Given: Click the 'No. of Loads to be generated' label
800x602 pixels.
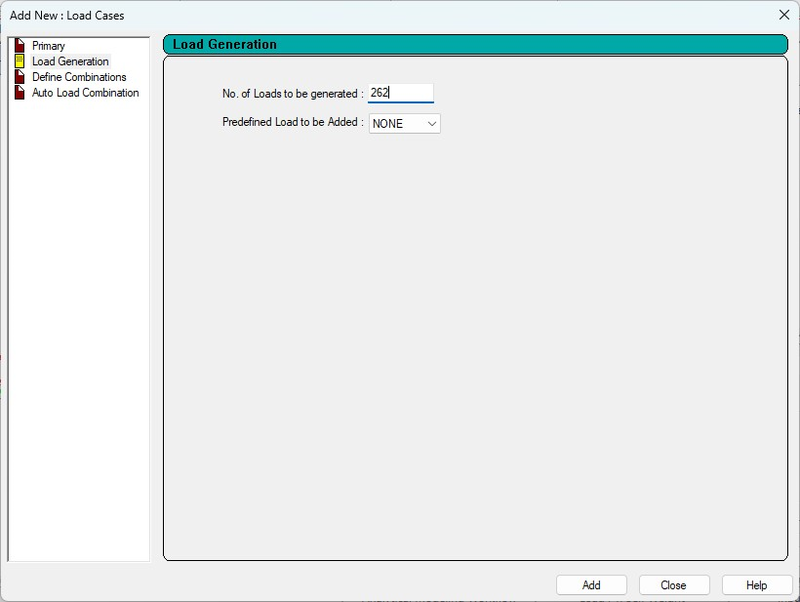Looking at the screenshot, I should click(292, 94).
